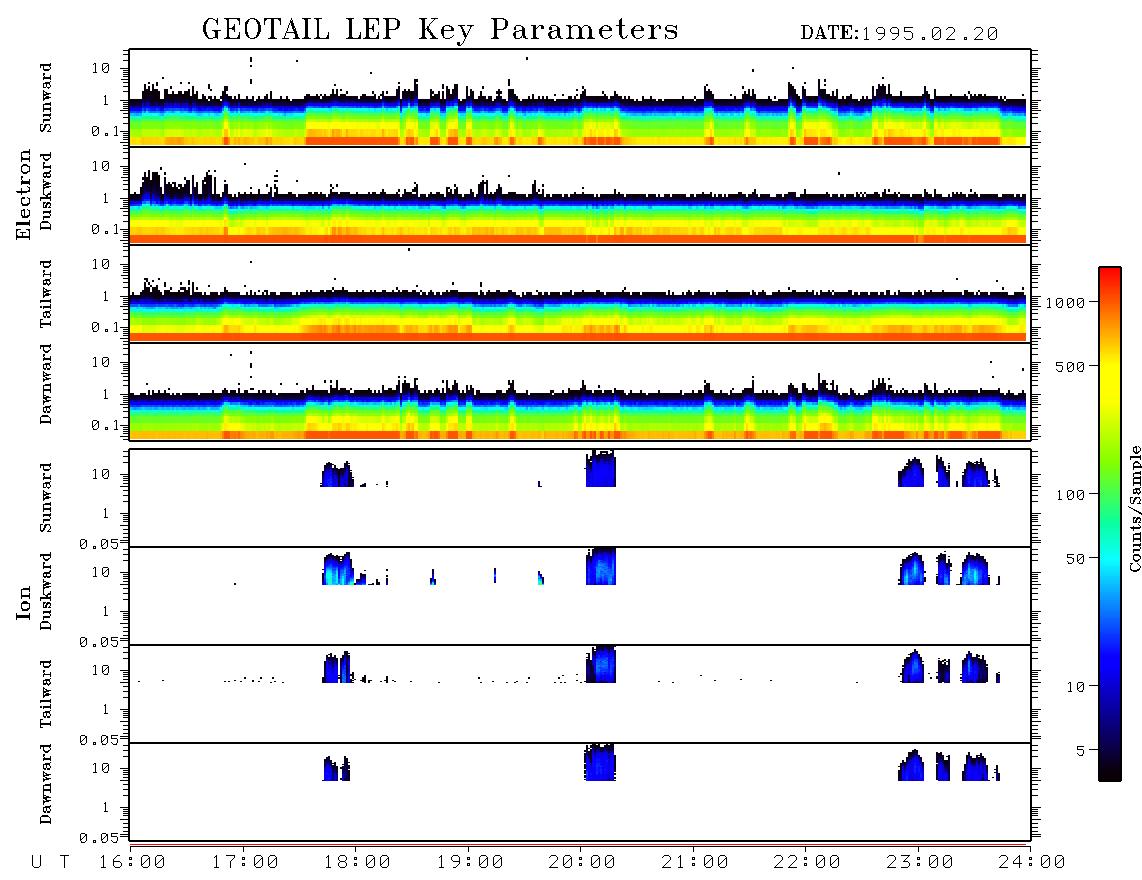Select the 24:00 time axis label

click(1032, 862)
